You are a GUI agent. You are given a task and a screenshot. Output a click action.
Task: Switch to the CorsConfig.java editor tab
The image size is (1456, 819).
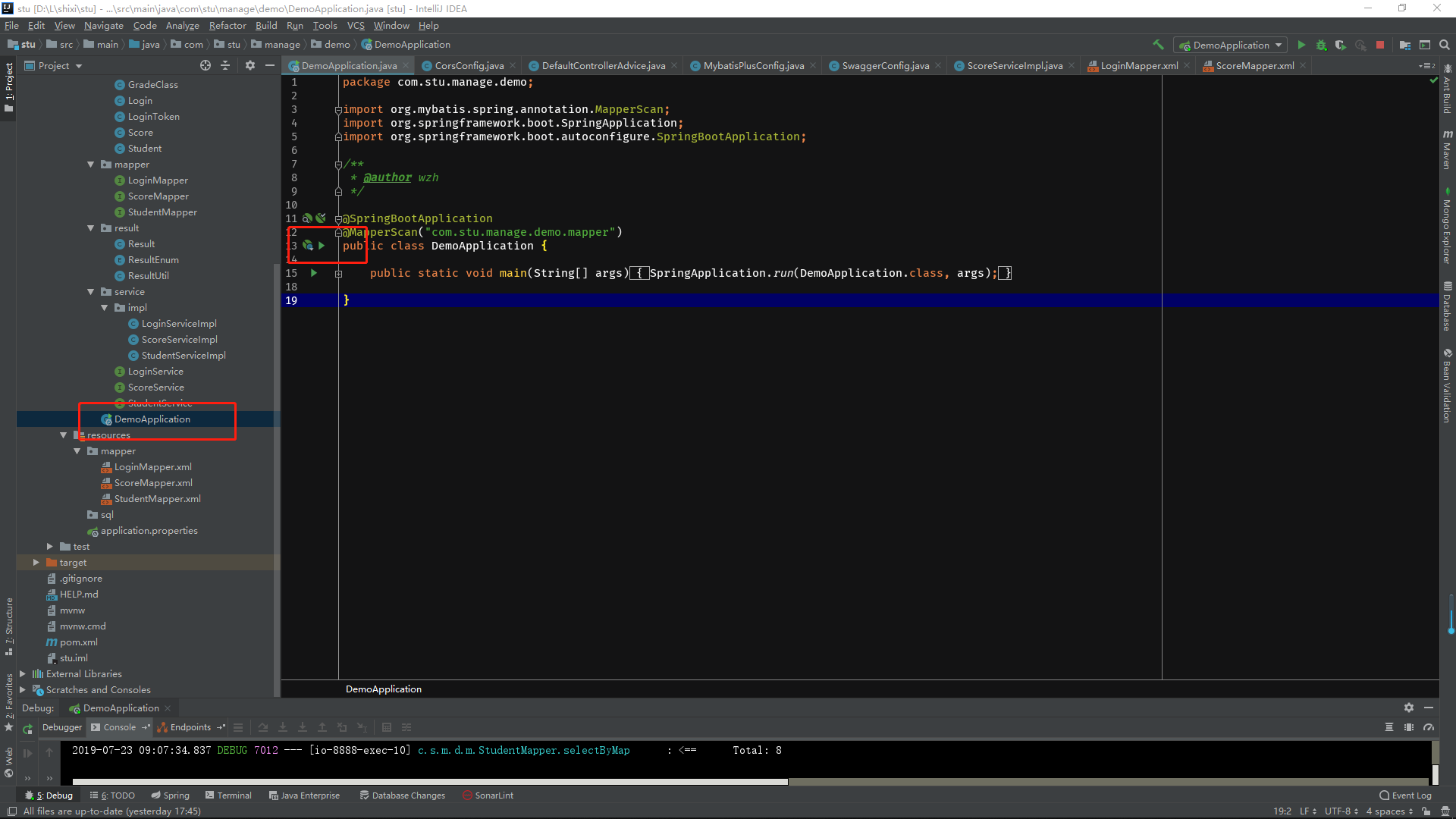(469, 66)
